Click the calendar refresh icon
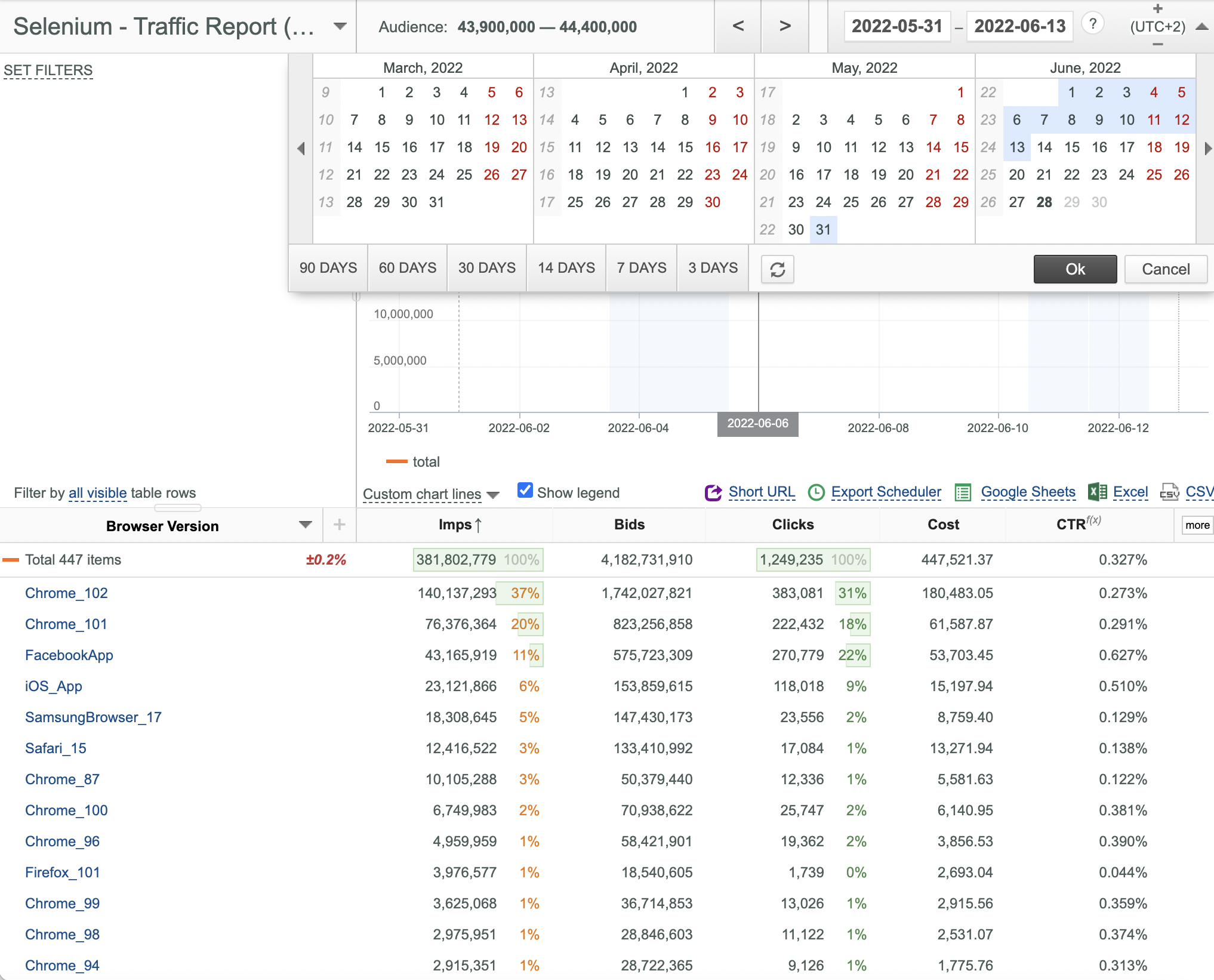 pos(777,269)
